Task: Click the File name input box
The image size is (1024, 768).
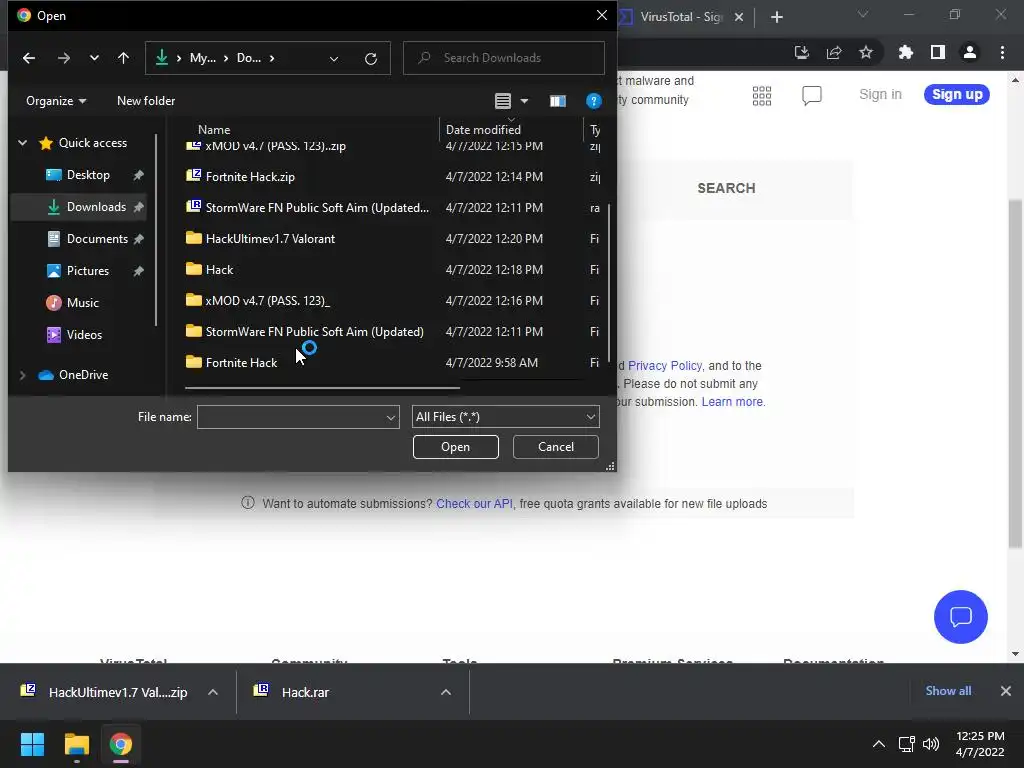Action: [x=291, y=417]
